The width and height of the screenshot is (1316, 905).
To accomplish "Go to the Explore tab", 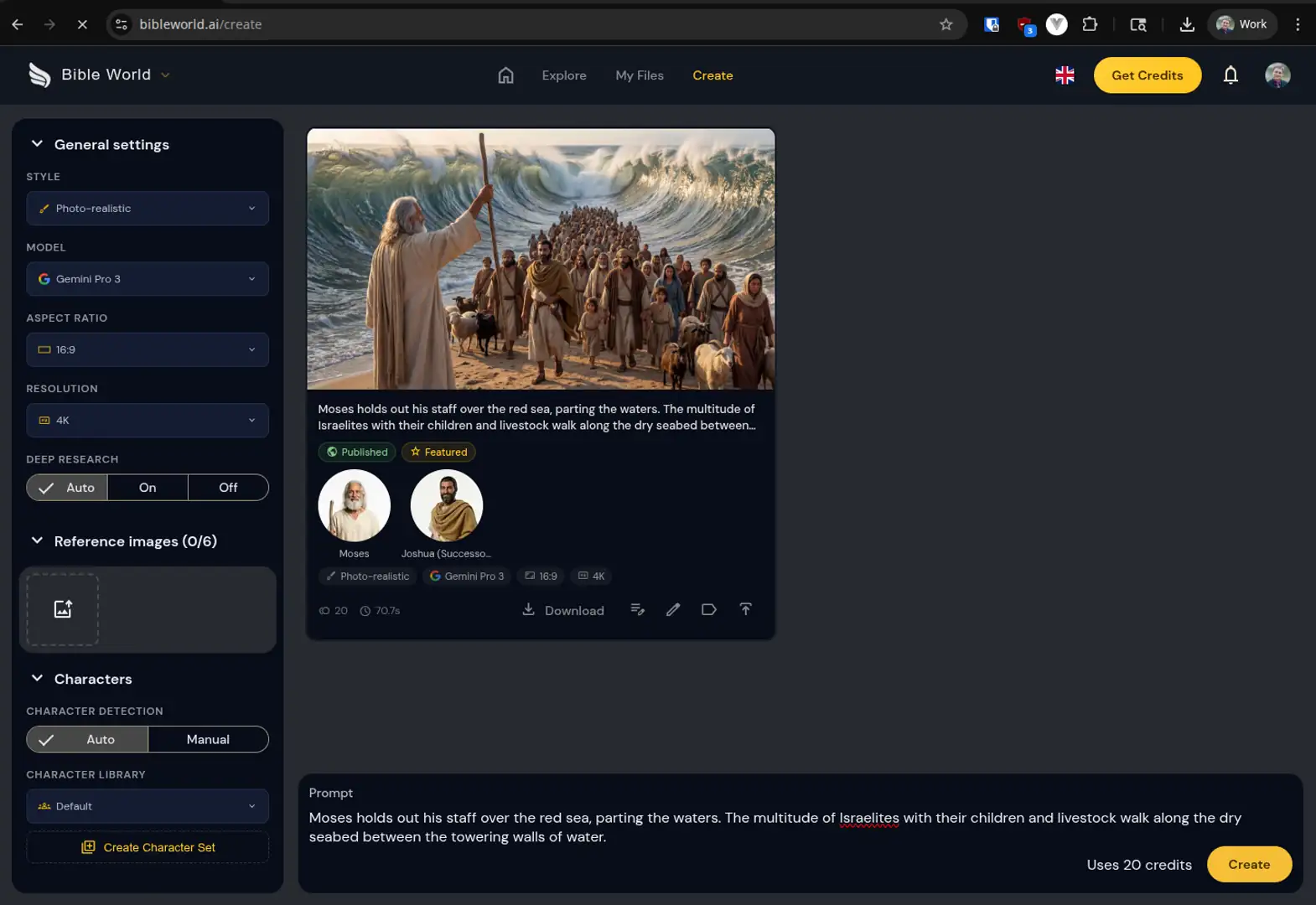I will (563, 75).
